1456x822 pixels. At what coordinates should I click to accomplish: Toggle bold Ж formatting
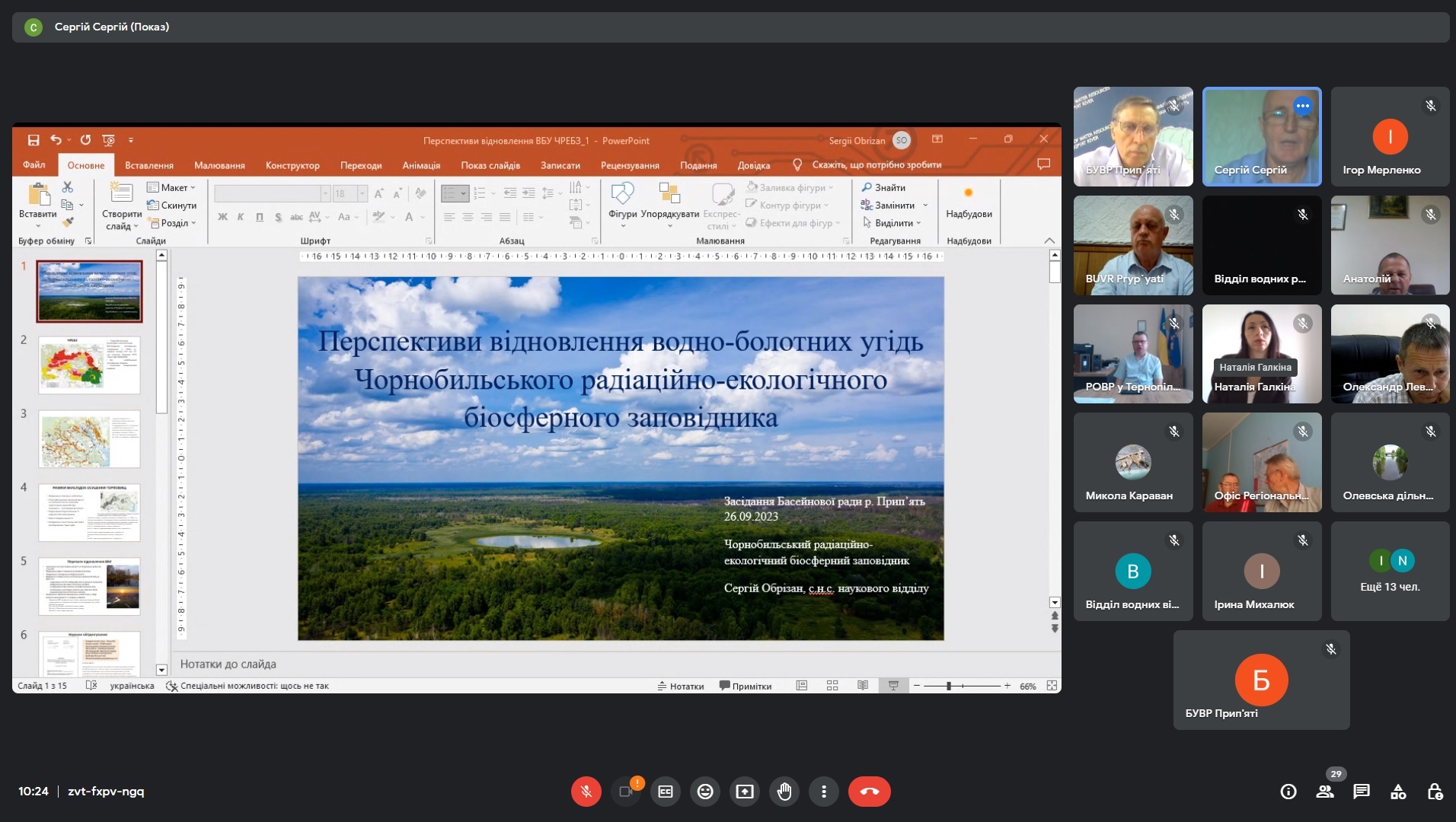click(222, 217)
